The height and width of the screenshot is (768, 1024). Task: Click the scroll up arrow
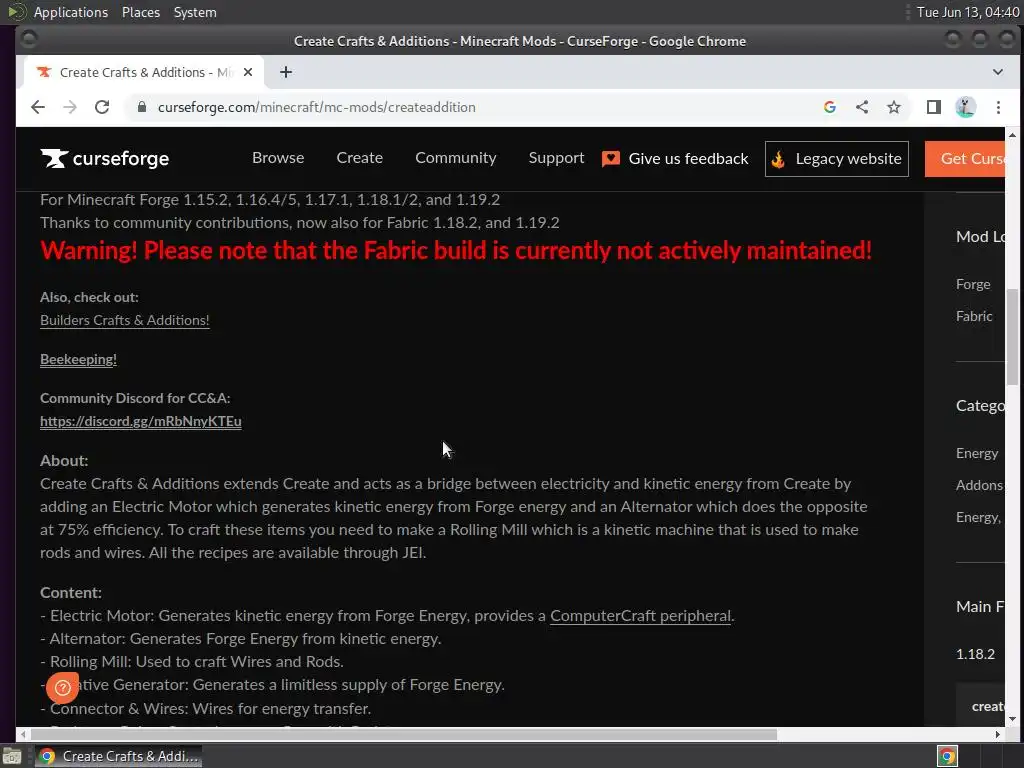[1012, 135]
